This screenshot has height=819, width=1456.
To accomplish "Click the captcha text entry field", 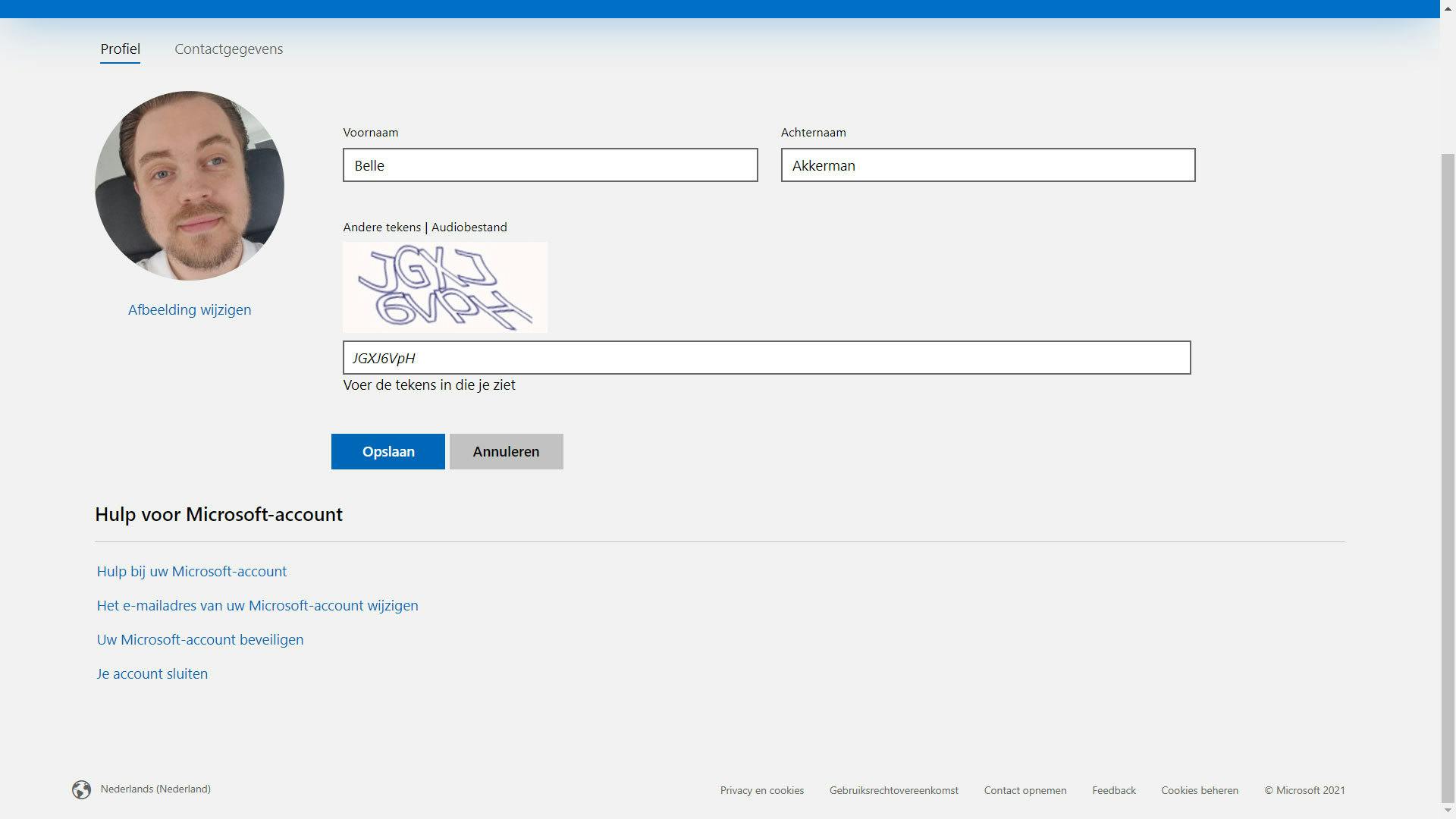I will 766,358.
